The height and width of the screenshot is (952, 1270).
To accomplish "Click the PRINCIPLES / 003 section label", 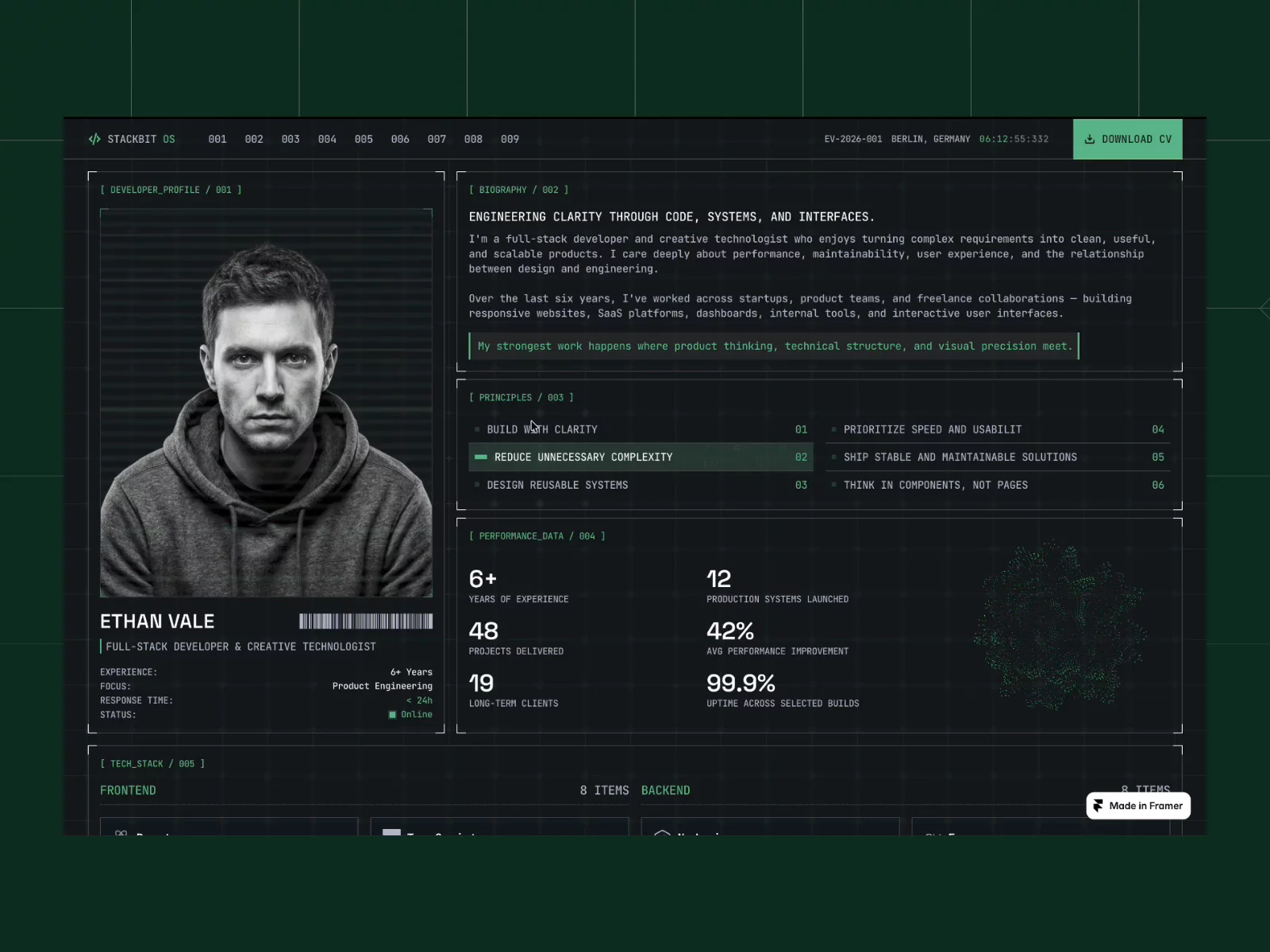I will (x=521, y=397).
